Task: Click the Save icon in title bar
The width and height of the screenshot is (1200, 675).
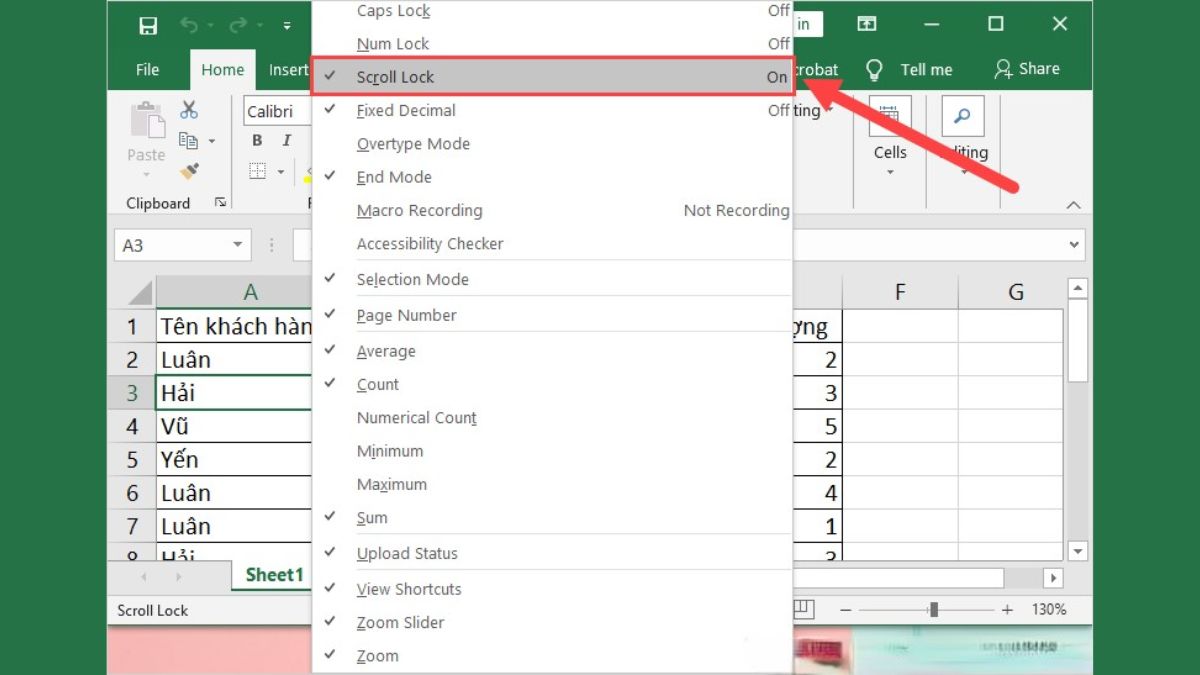Action: 148,26
